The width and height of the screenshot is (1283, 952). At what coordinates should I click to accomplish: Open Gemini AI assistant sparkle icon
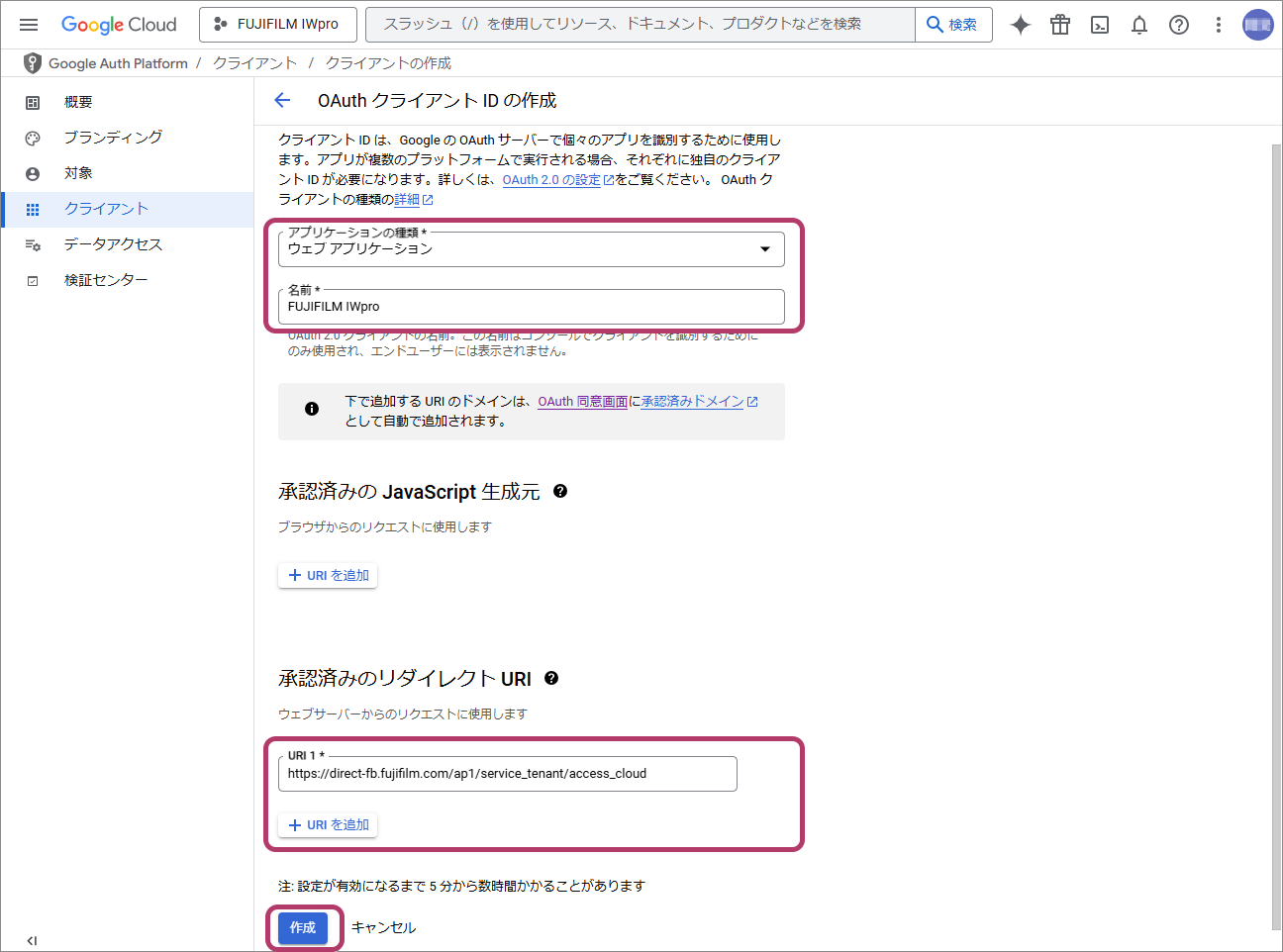(x=1020, y=25)
